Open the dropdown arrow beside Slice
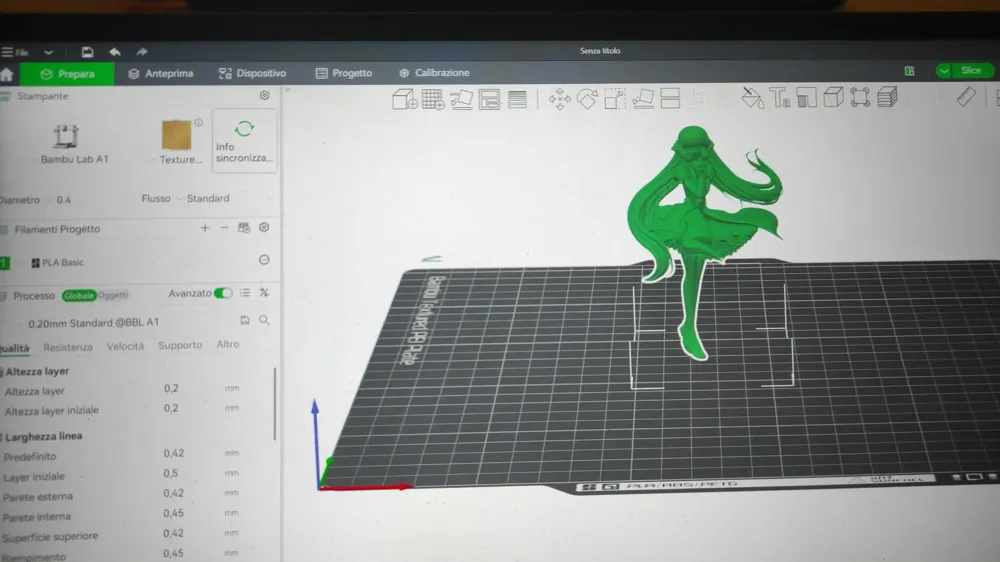Screen dimensions: 1000x562 (944, 71)
